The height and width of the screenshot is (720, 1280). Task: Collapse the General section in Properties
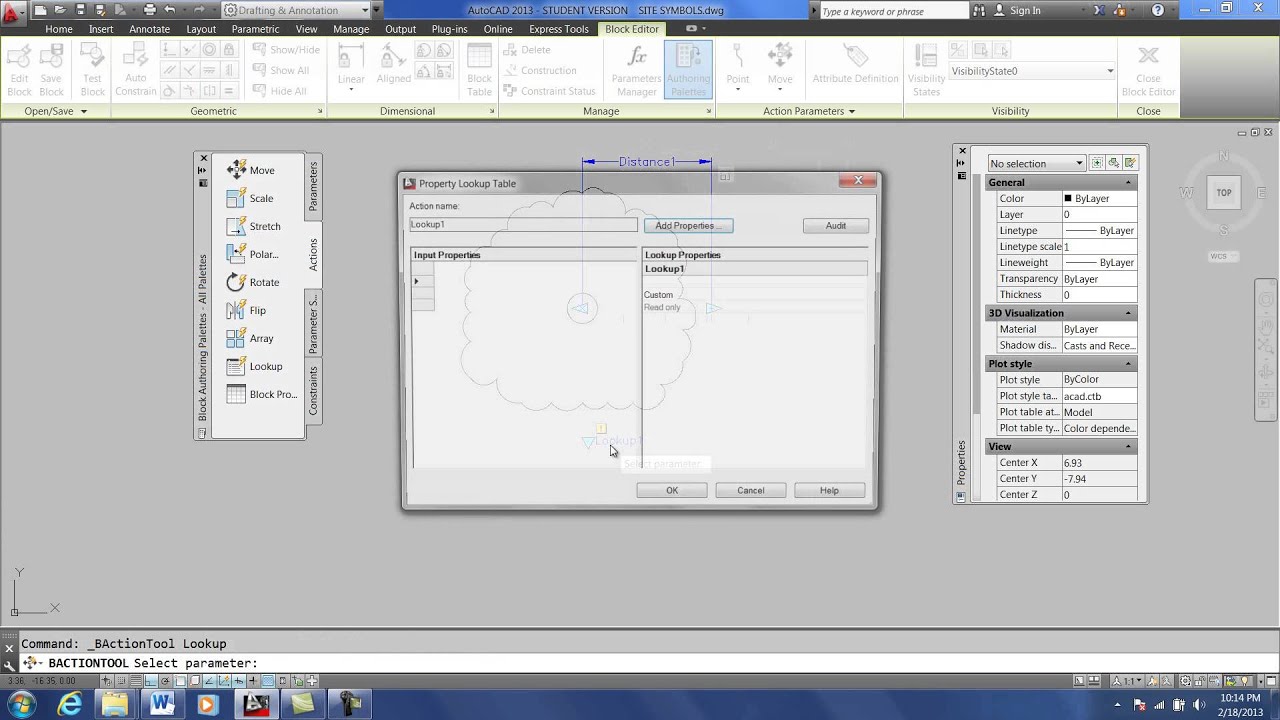coord(1129,182)
